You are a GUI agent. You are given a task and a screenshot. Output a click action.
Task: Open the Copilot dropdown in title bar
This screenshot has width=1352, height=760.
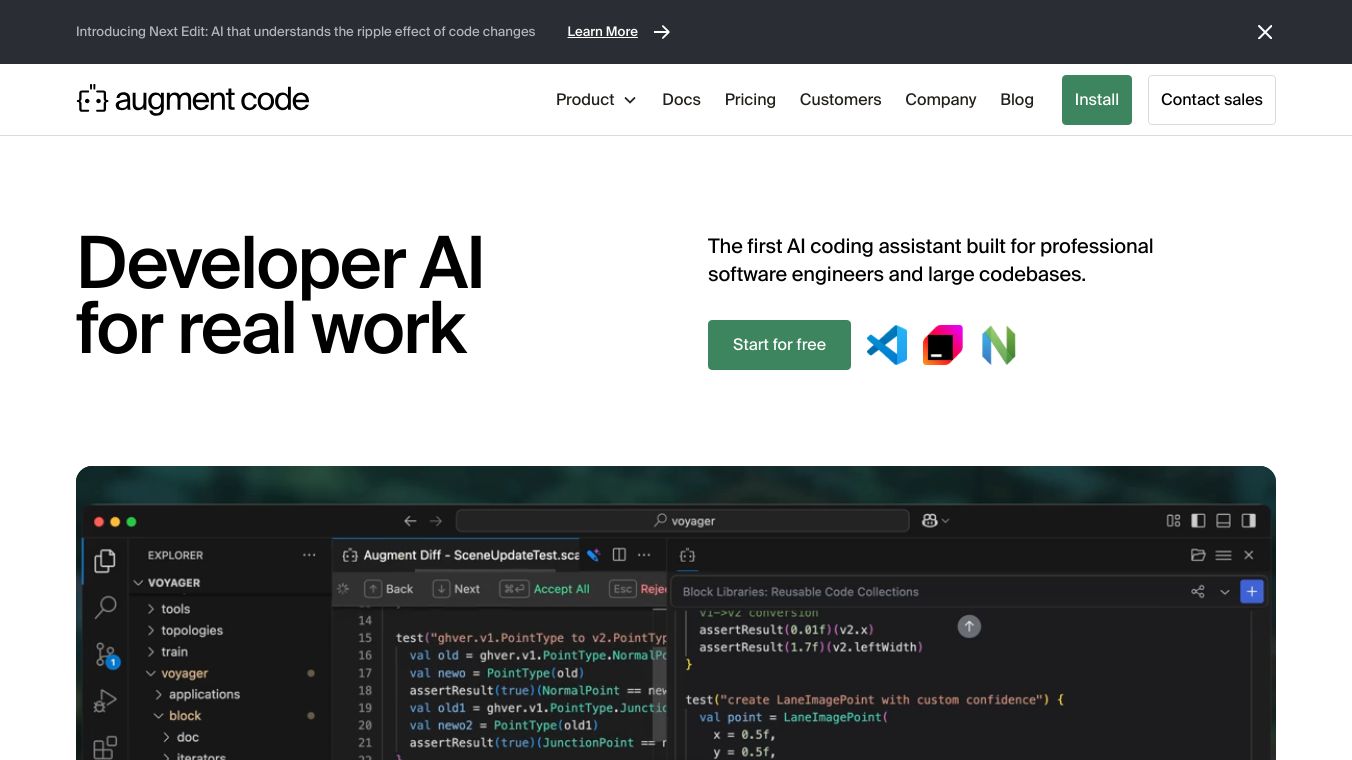(x=936, y=521)
